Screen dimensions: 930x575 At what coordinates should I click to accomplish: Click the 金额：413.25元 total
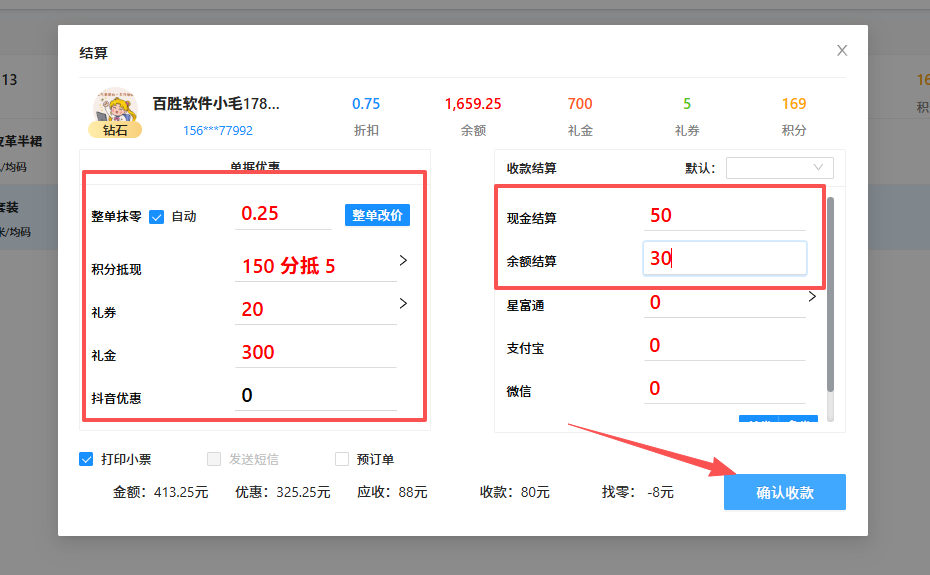point(161,493)
